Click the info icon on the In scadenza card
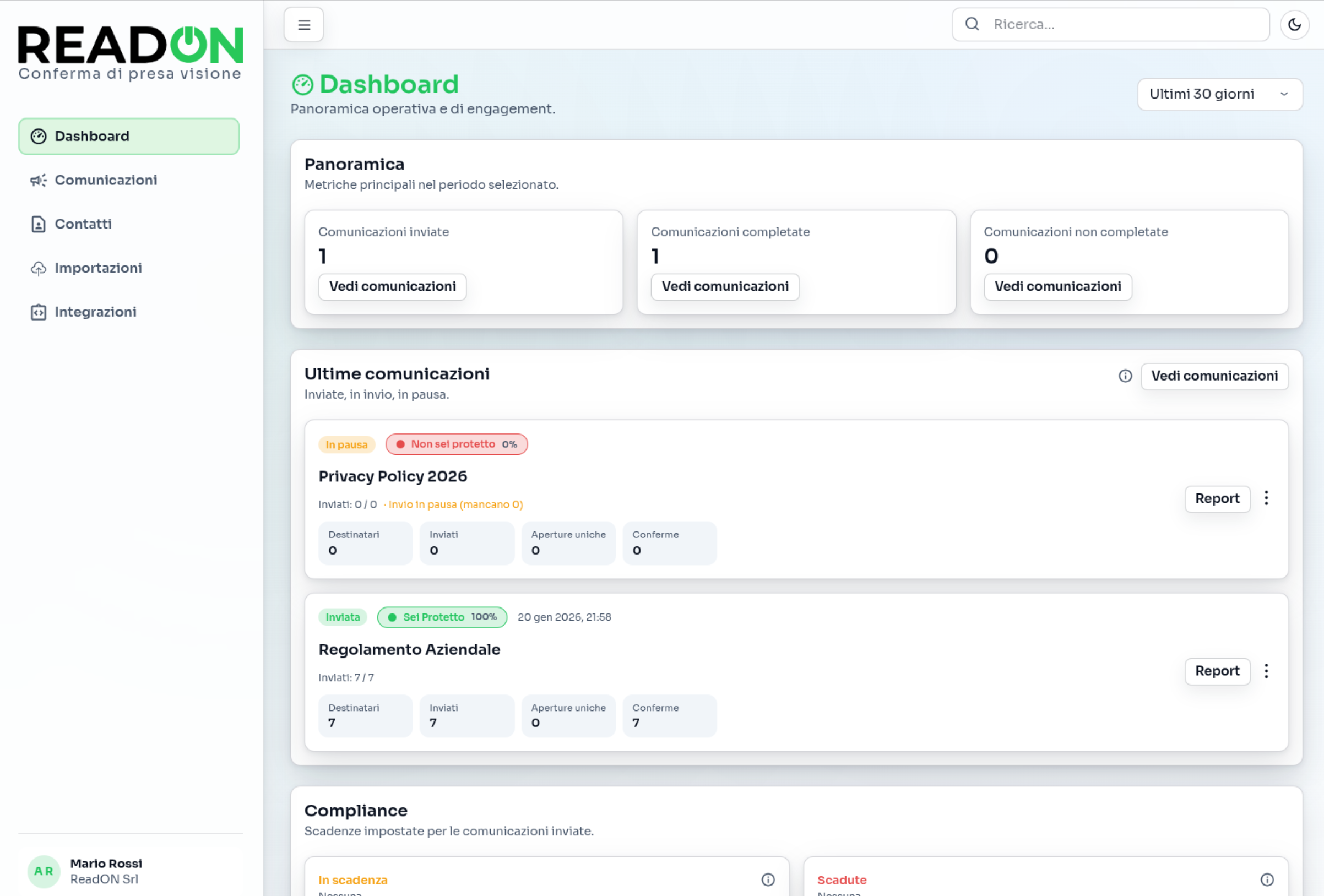 click(768, 879)
